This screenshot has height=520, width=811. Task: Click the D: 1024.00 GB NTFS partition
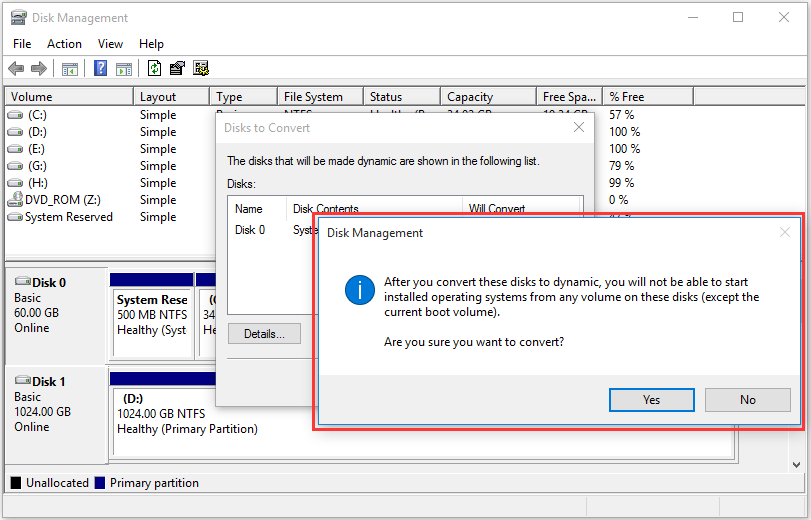200,414
